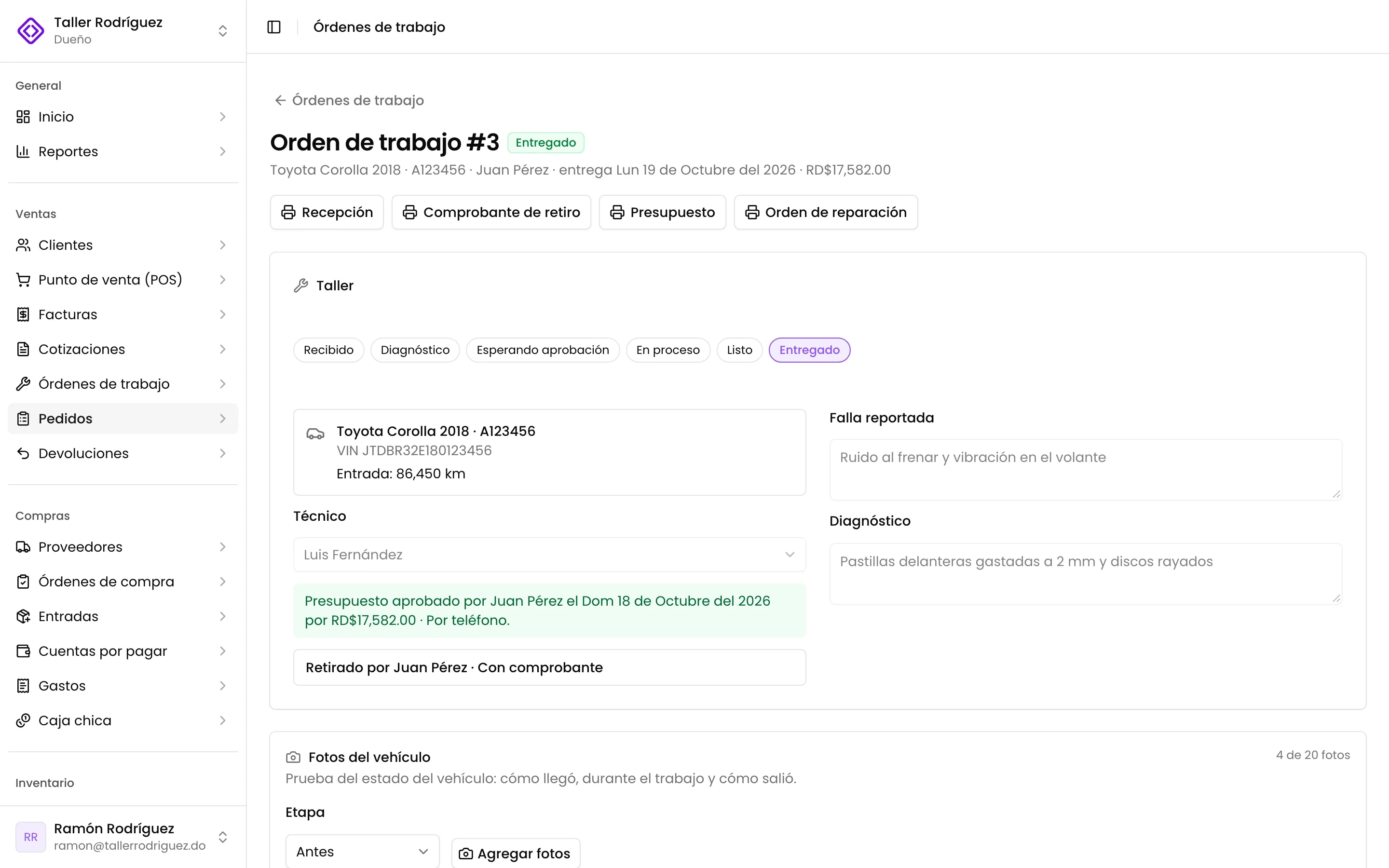Open the Etapa dropdown set to Antes
Viewport: 1389px width, 868px height.
point(362,851)
